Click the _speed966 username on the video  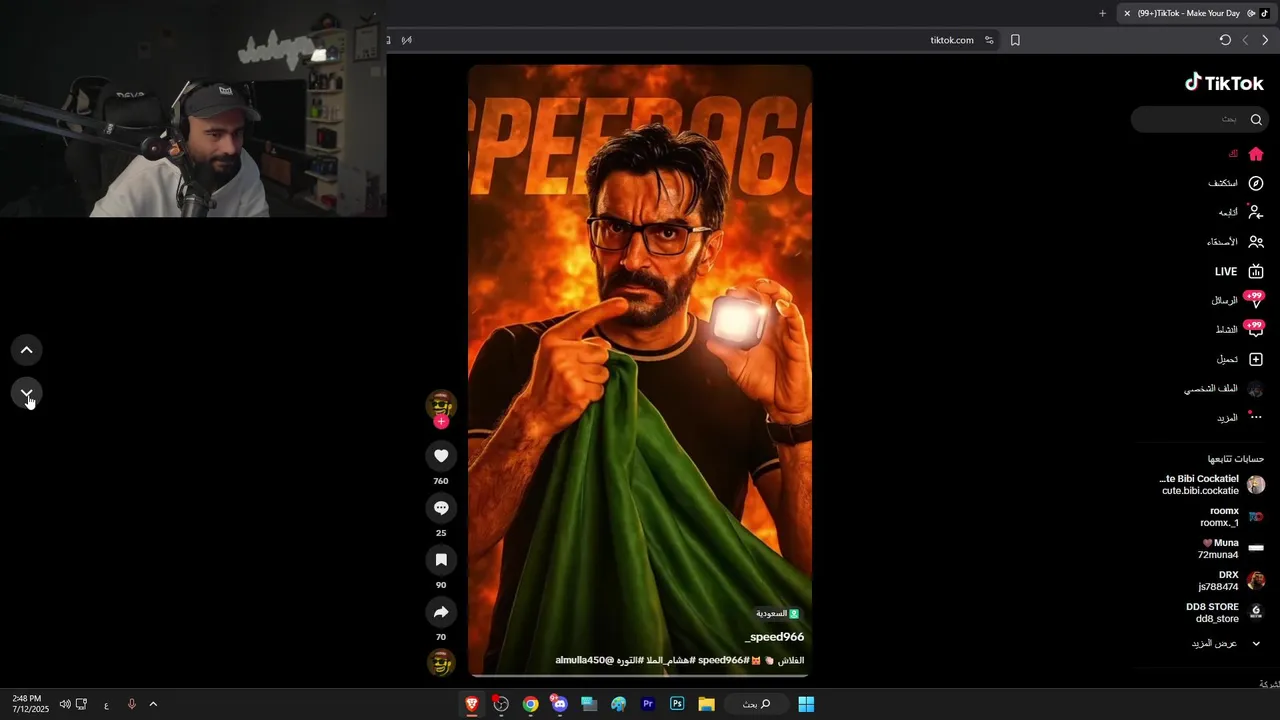point(774,637)
